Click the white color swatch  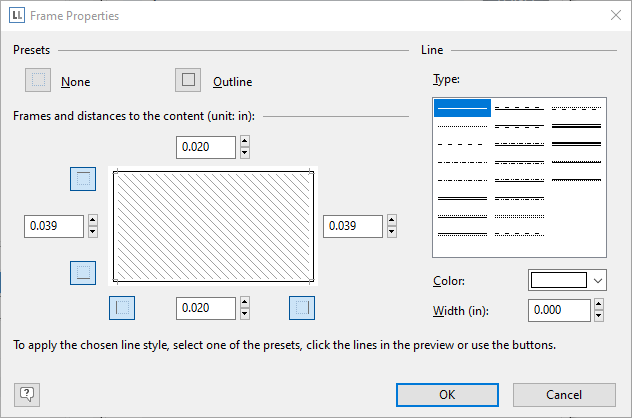point(558,281)
